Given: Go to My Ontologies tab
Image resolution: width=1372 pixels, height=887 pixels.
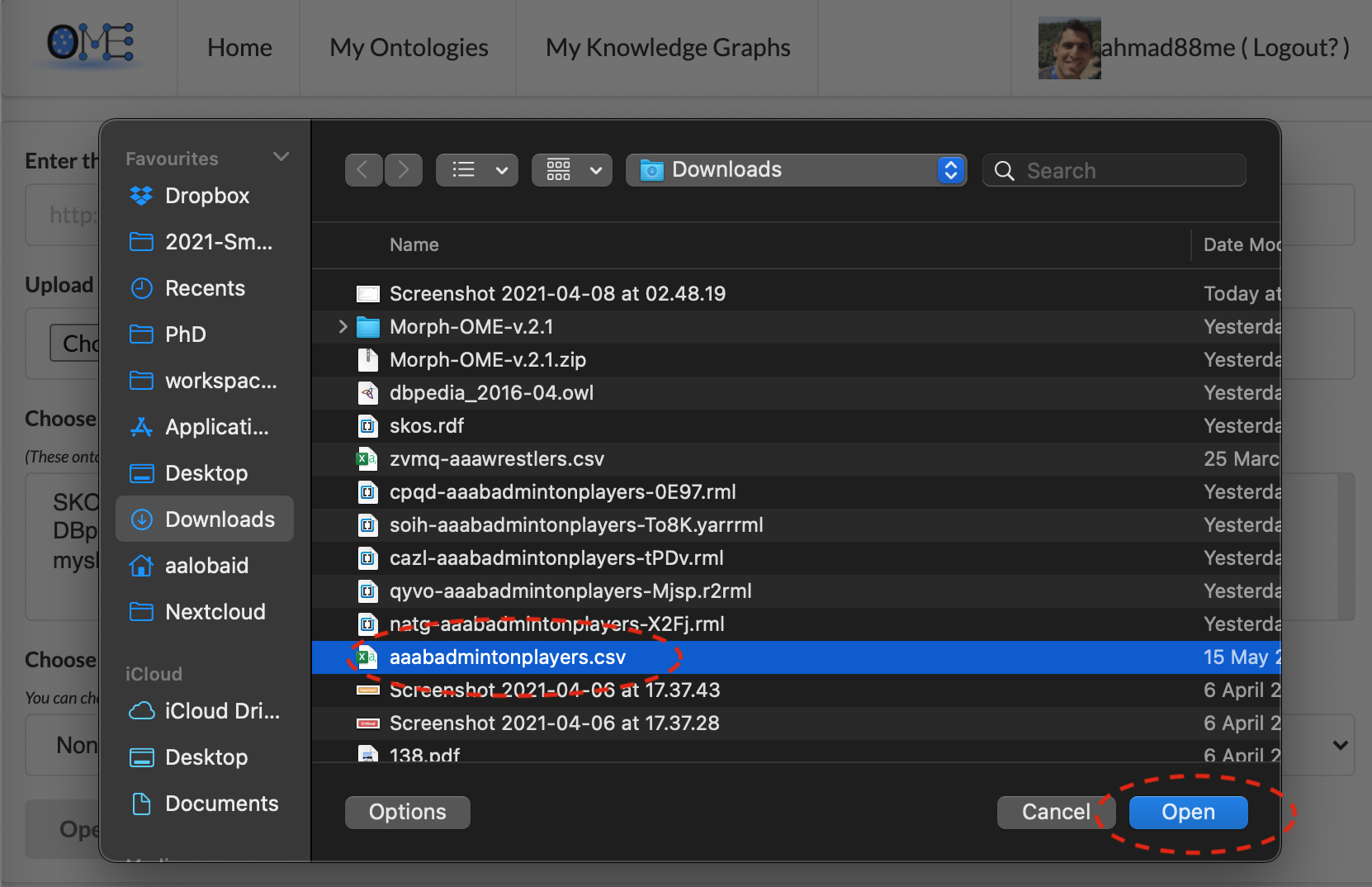Looking at the screenshot, I should click(409, 48).
